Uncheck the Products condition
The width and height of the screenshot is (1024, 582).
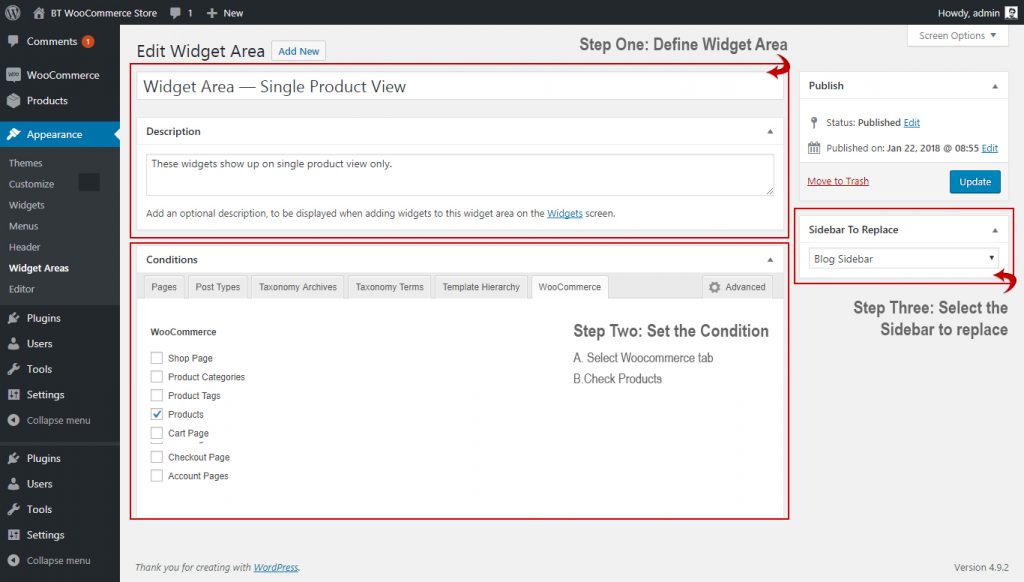coord(156,414)
